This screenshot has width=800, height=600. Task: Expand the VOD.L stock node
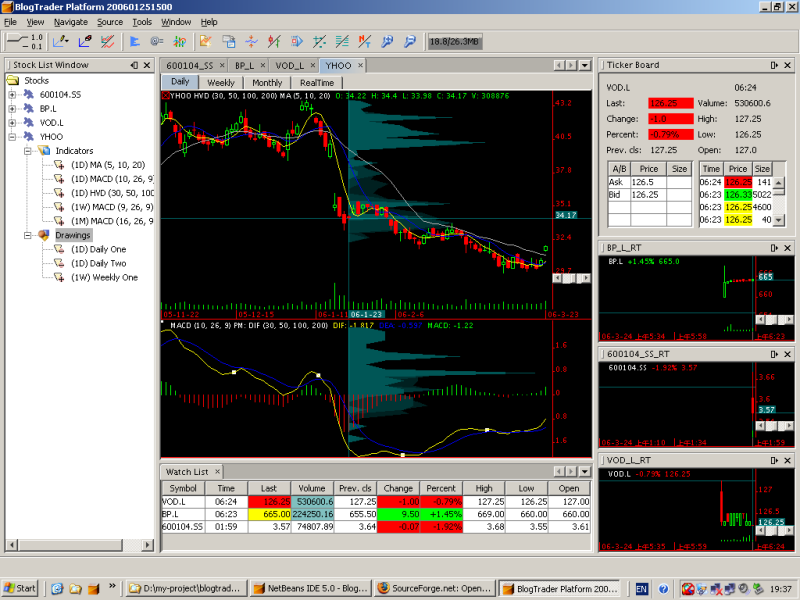click(12, 122)
